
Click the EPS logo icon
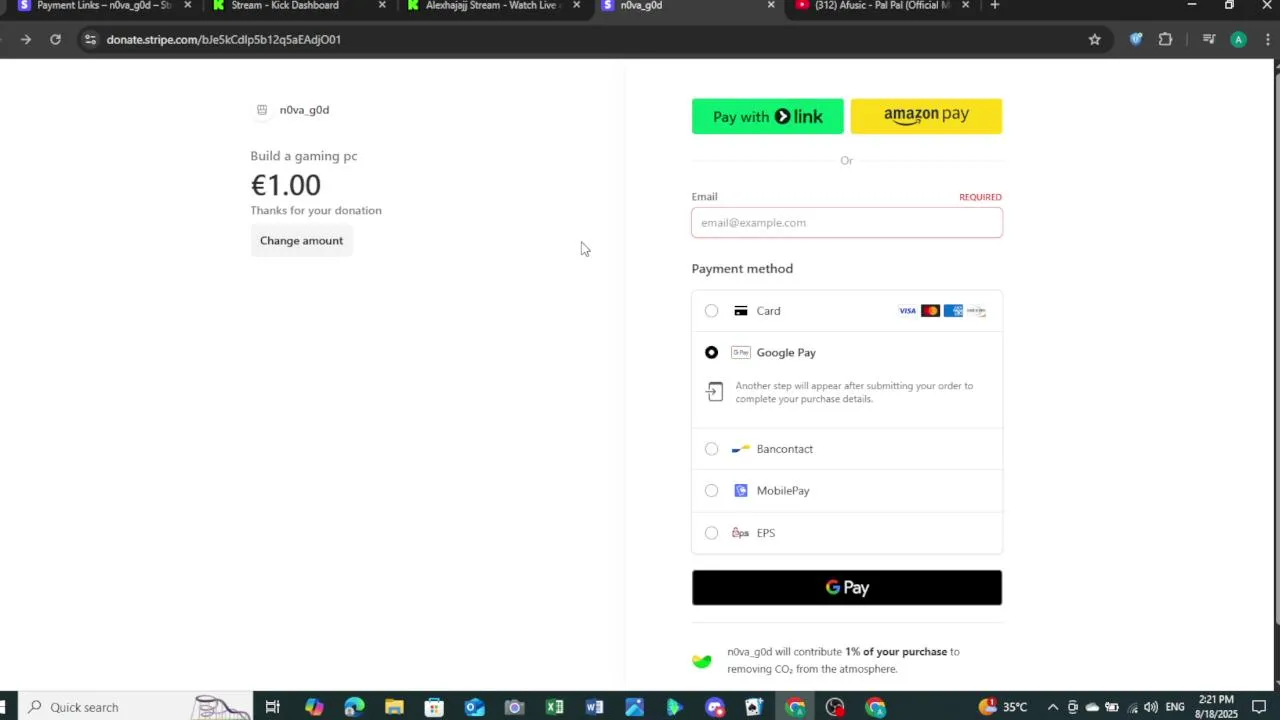pos(741,533)
